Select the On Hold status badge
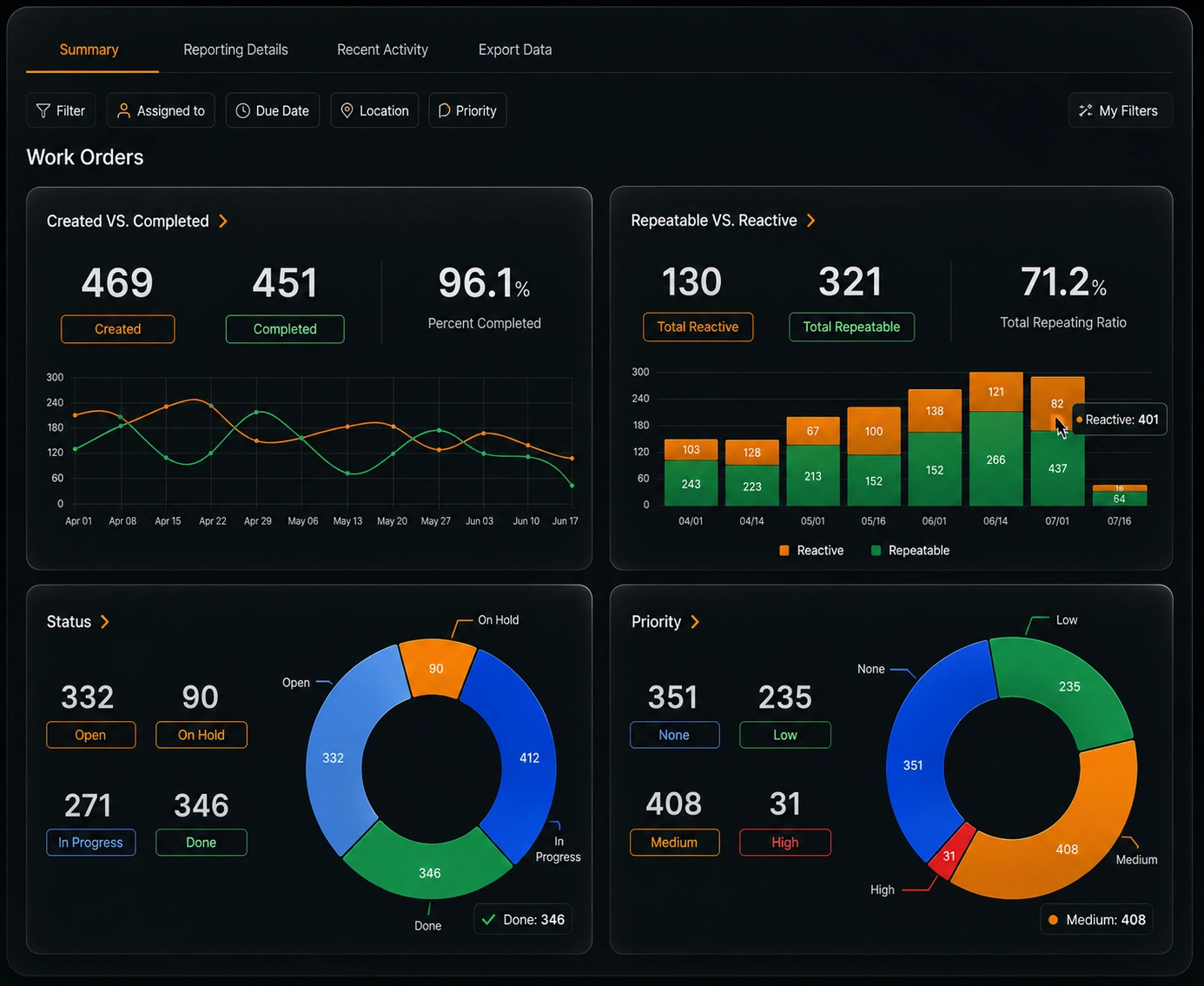1204x986 pixels. [201, 735]
